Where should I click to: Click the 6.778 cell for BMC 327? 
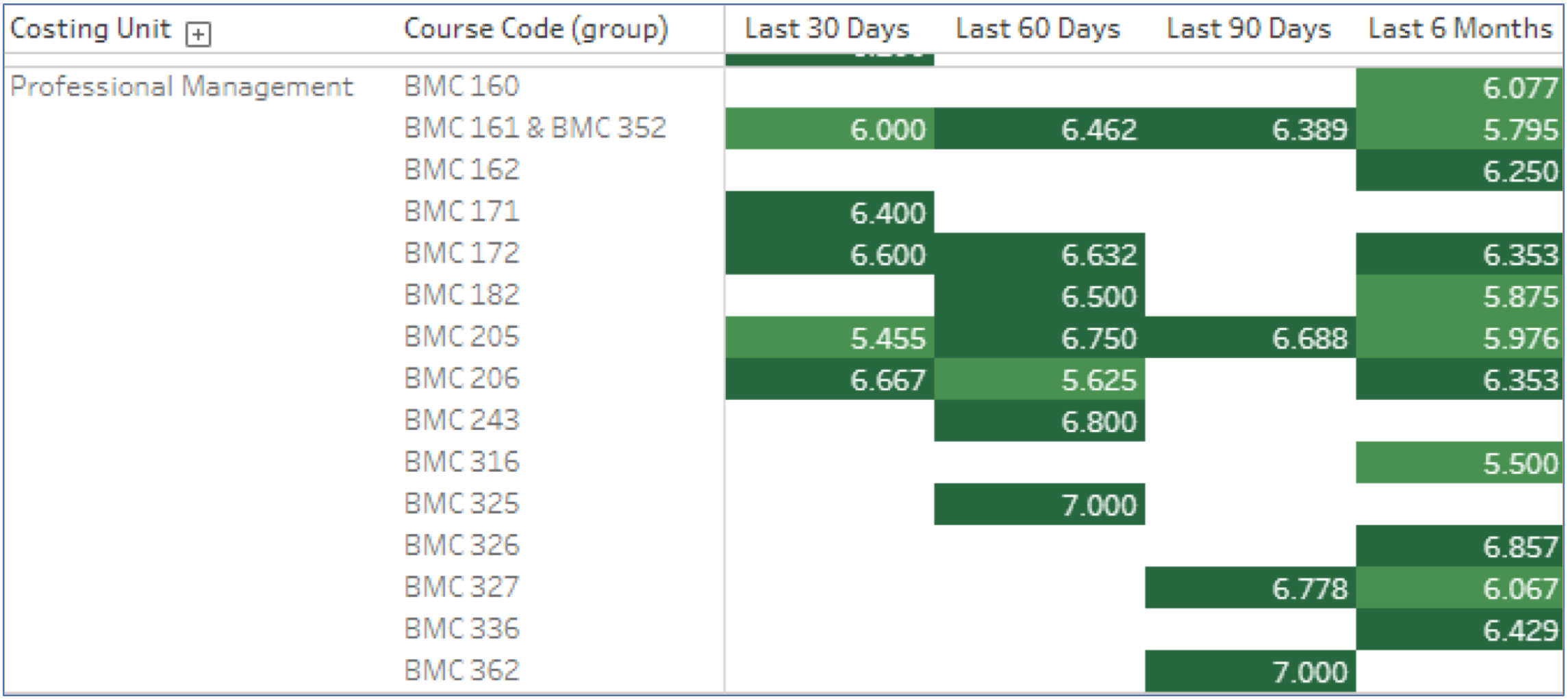(x=1250, y=588)
